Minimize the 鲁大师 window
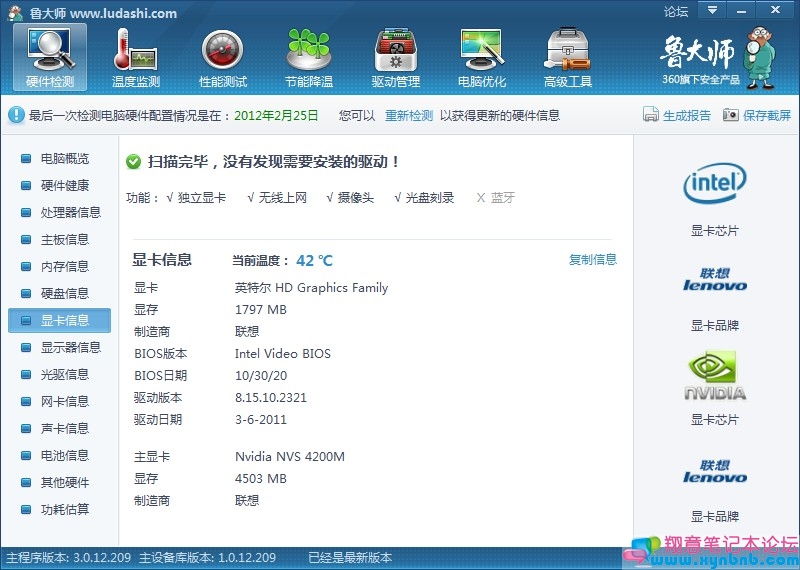 click(741, 10)
